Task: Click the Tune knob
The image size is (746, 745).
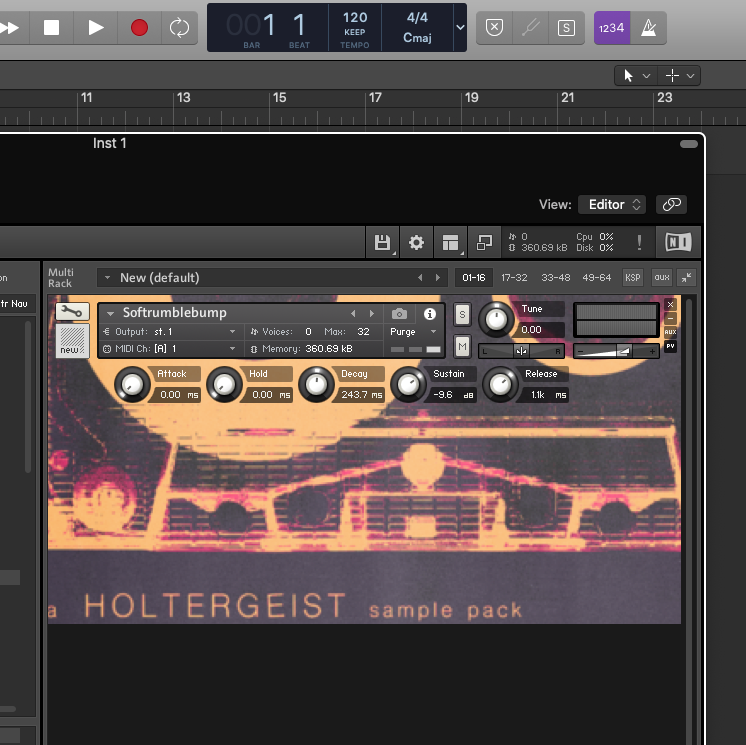Action: pos(496,319)
